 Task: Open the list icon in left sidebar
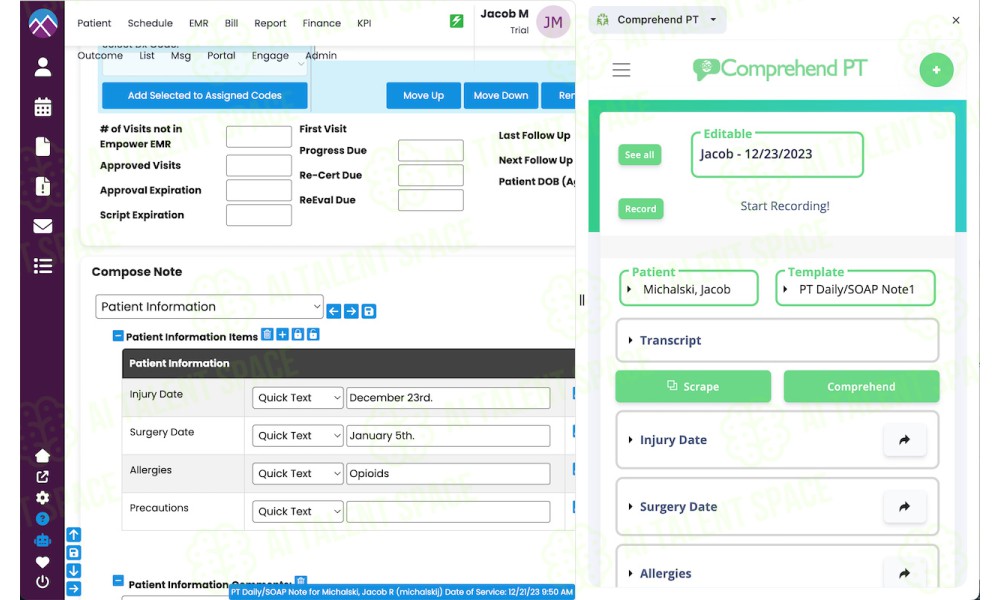[x=43, y=266]
